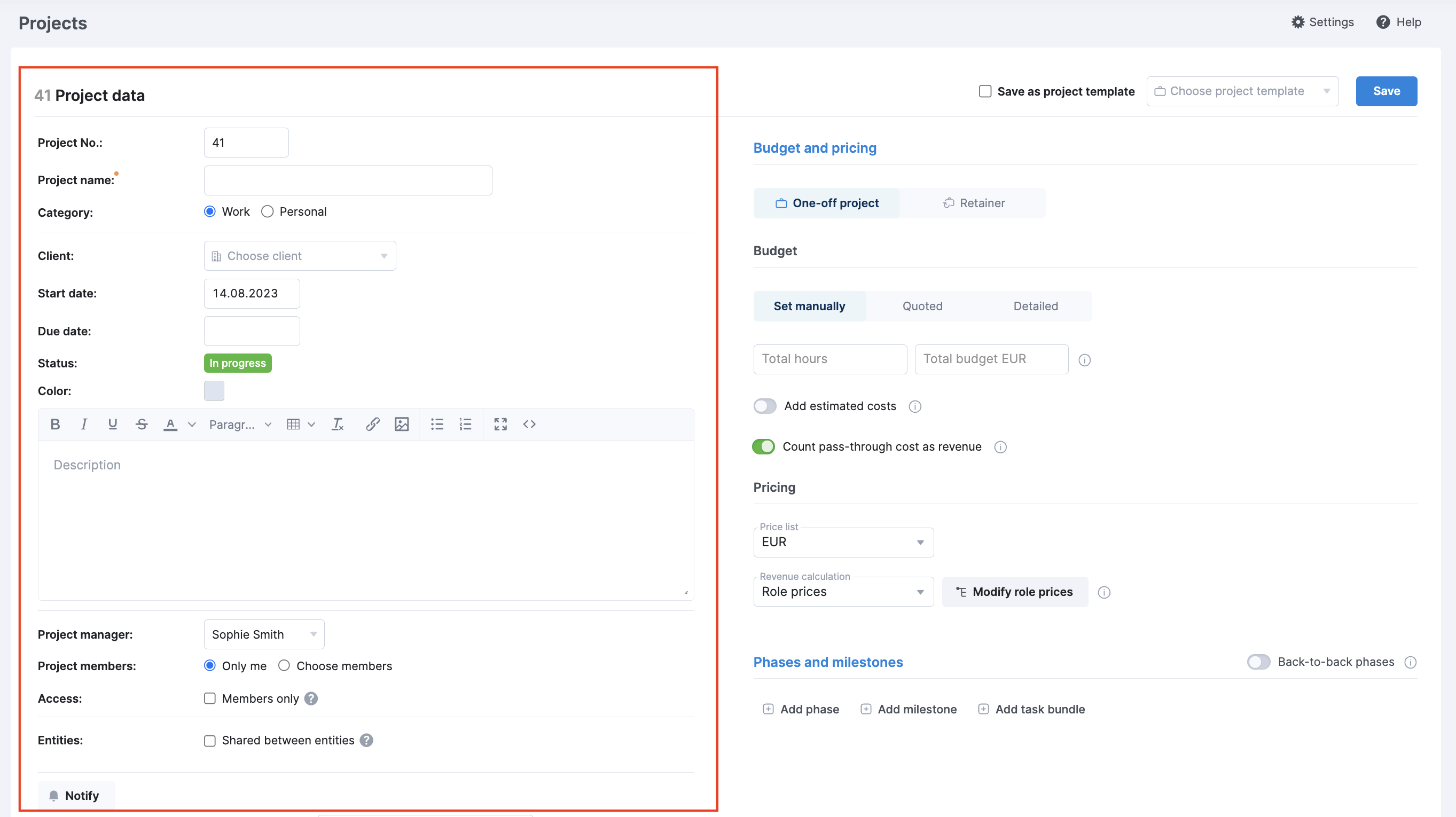This screenshot has height=817, width=1456.
Task: Open the source code view in the editor
Action: pyautogui.click(x=529, y=424)
